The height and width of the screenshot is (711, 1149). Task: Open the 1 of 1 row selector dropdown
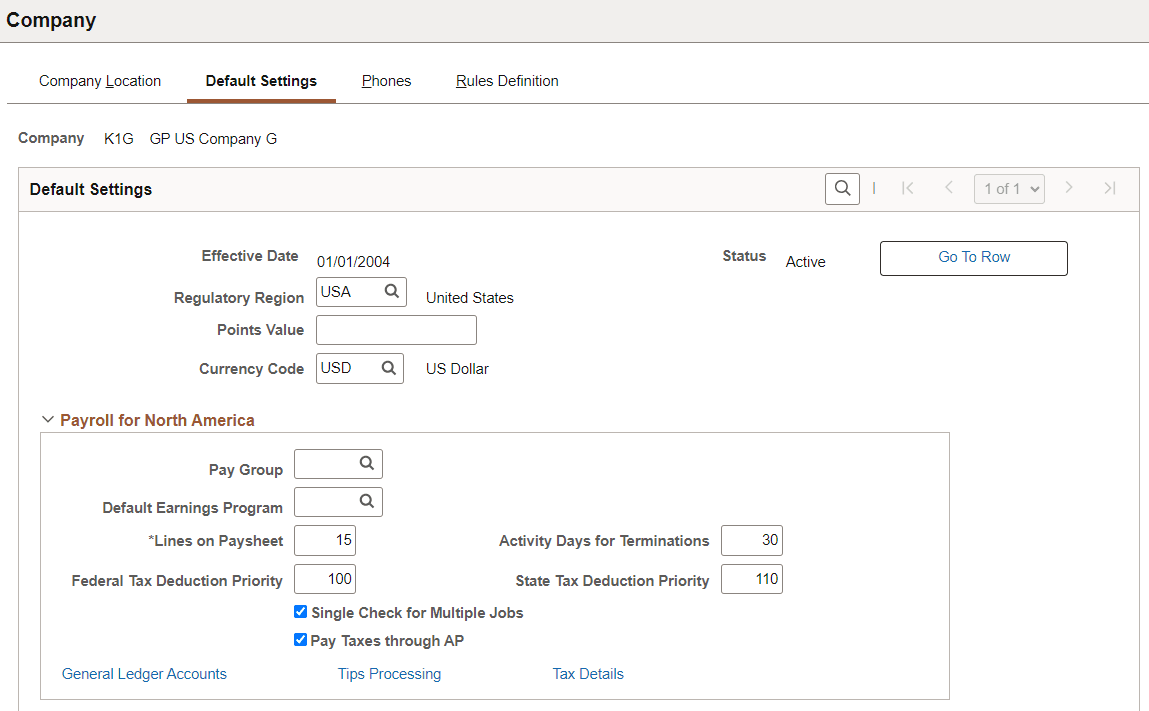[x=1009, y=188]
